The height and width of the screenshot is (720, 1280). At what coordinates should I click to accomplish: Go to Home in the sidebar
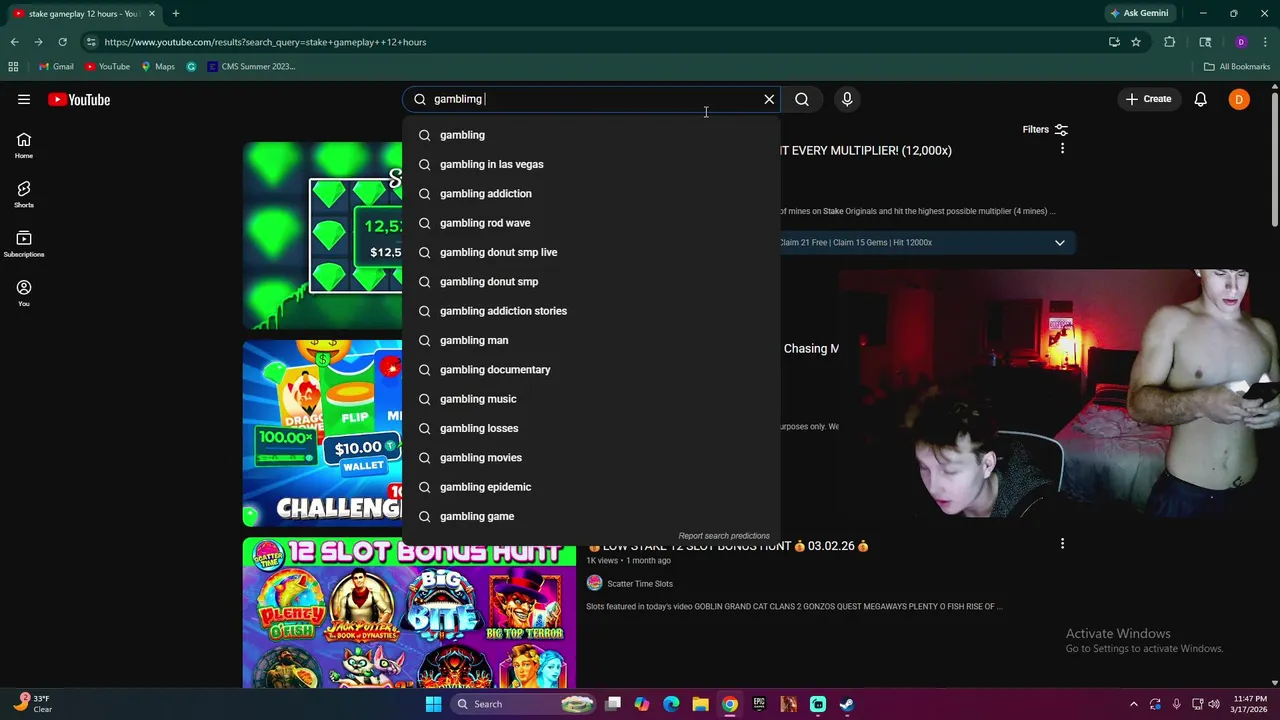click(x=24, y=146)
